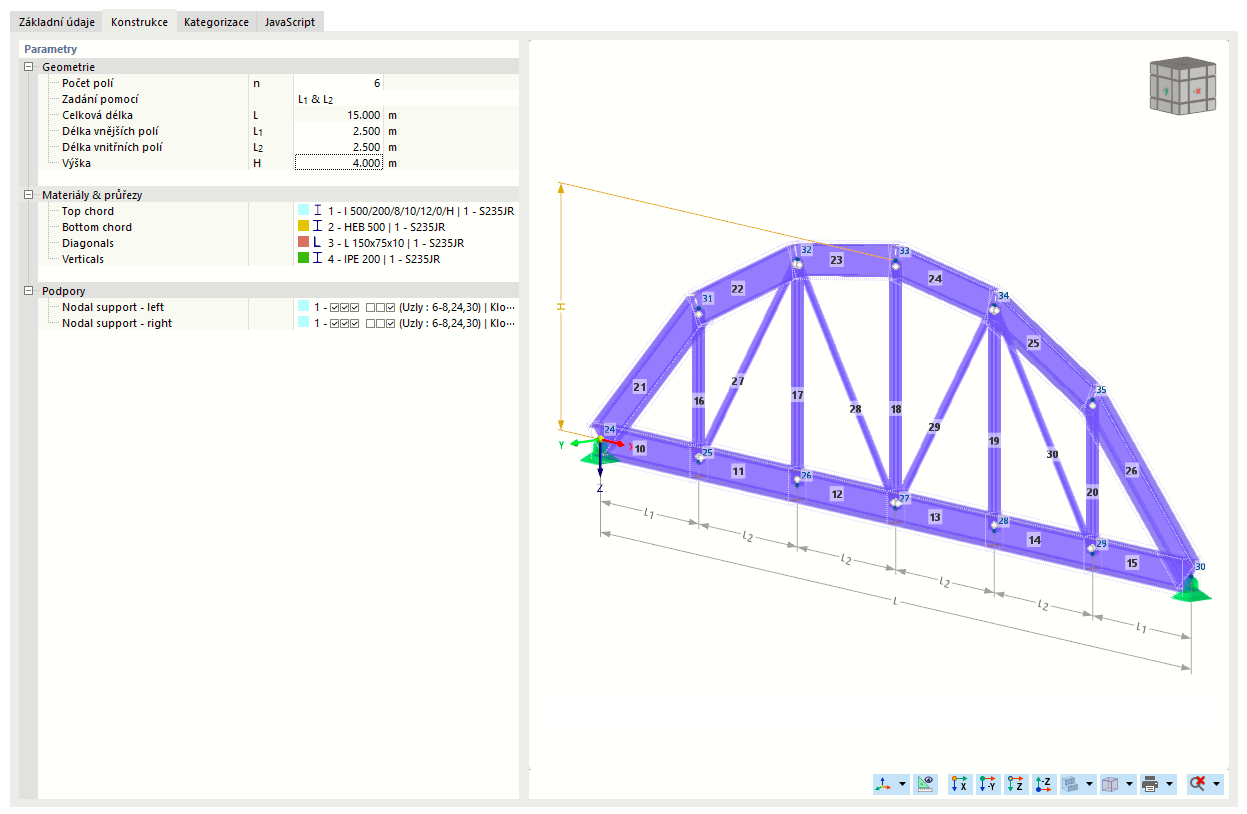
Task: Click the Top chord light cyan color swatch
Action: pos(303,211)
